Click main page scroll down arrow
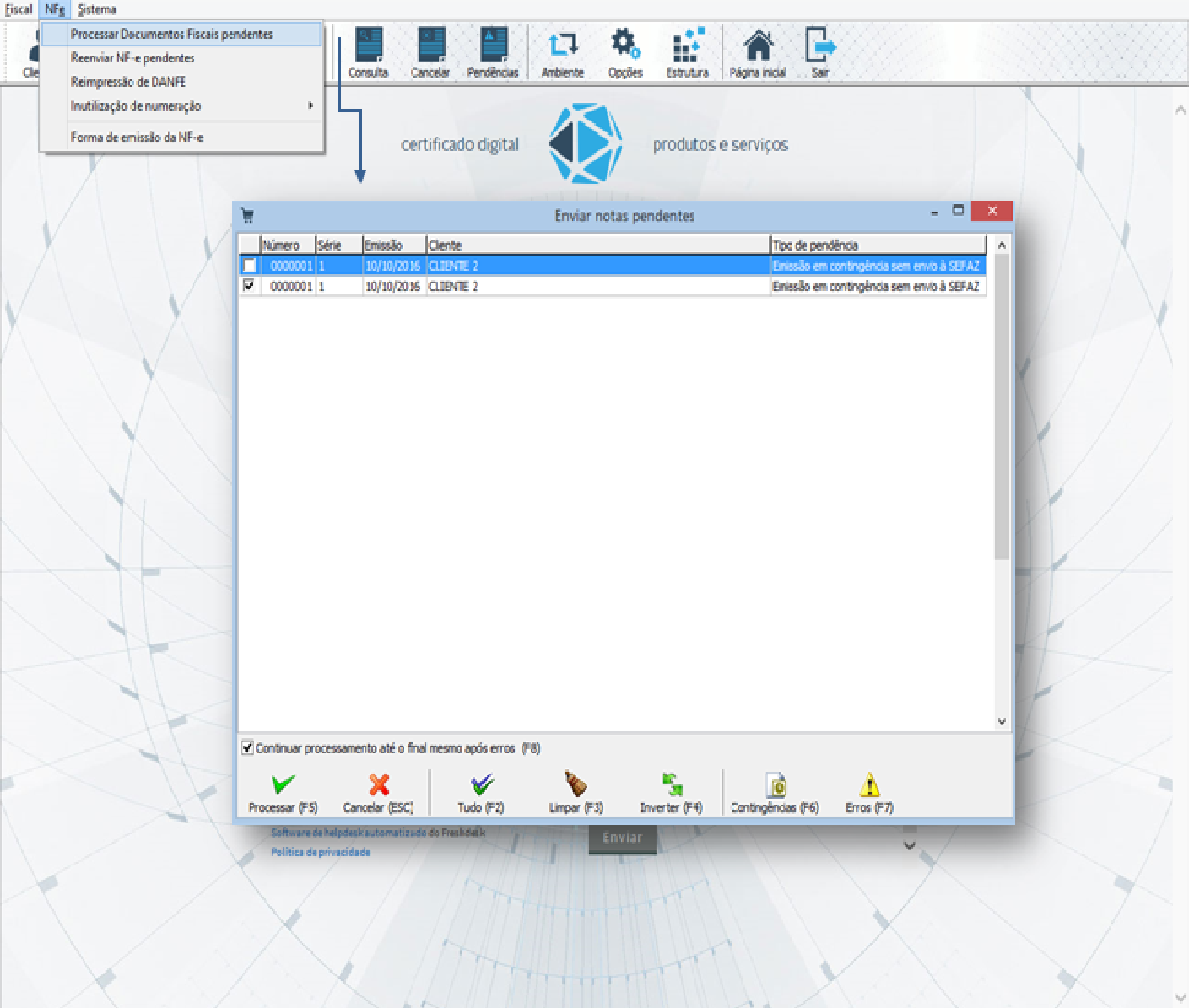 pos(1180,998)
